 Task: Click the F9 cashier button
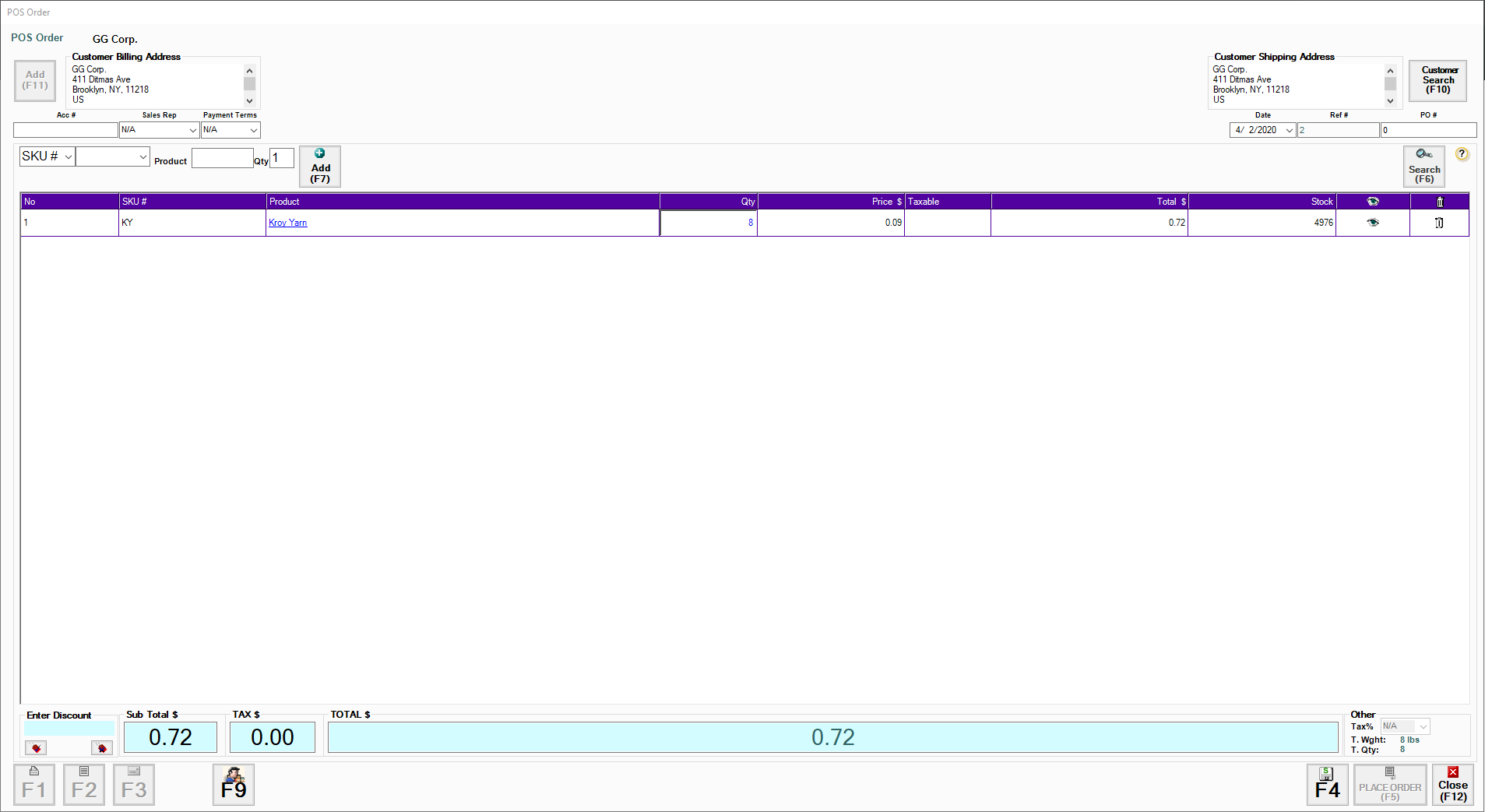click(234, 784)
